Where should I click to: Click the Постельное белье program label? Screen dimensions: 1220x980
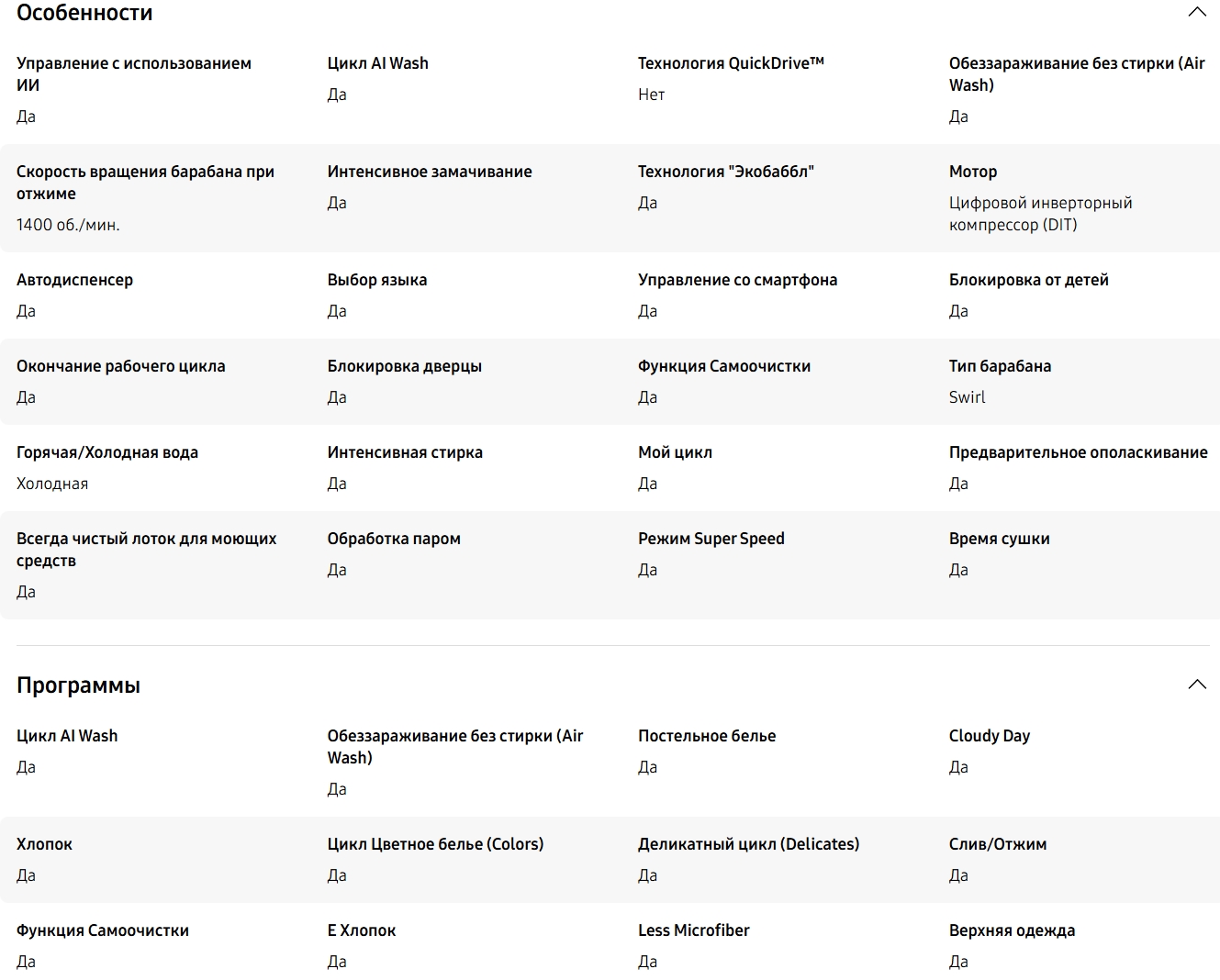pos(707,736)
